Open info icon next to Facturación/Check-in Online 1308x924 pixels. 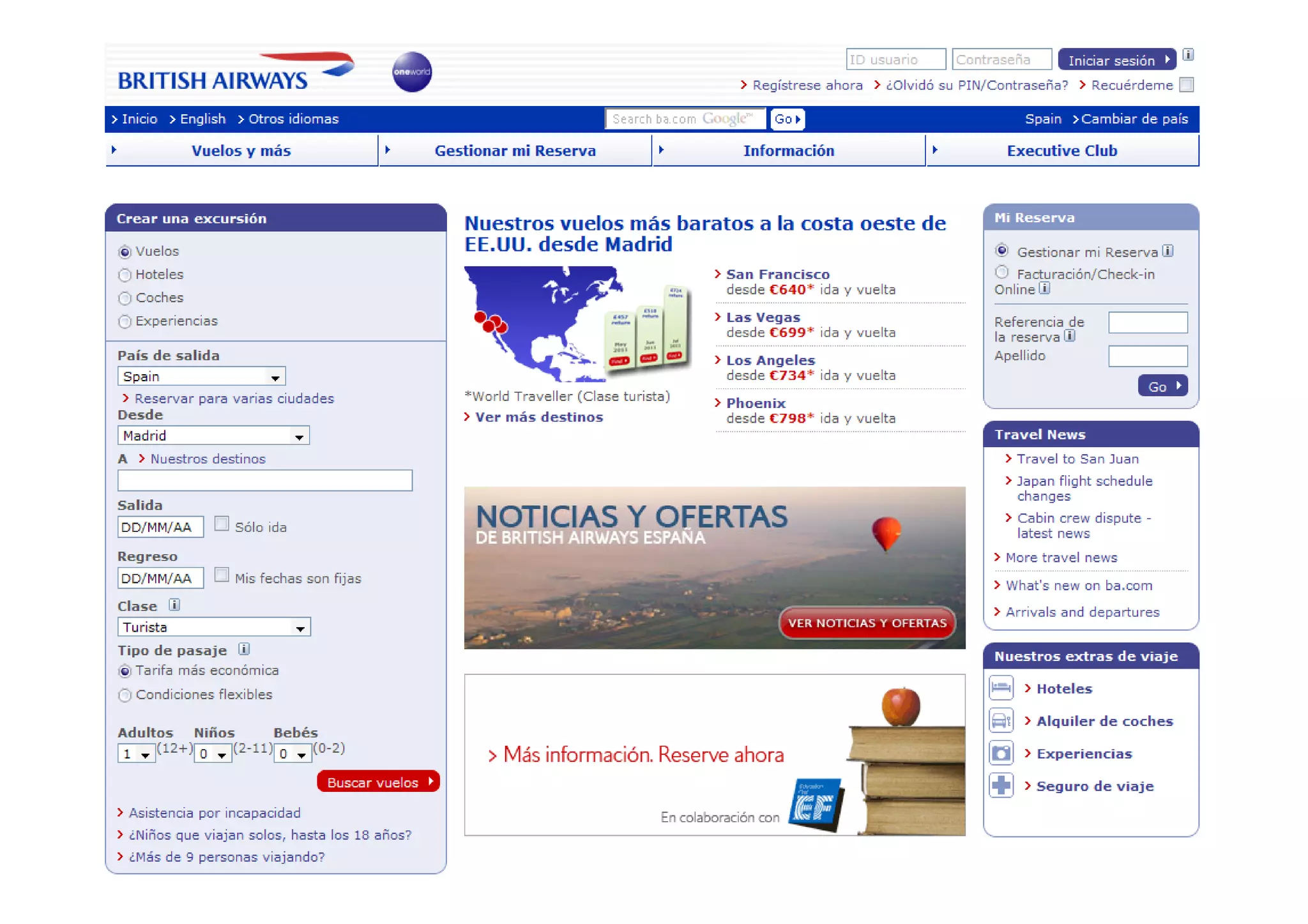(1044, 289)
